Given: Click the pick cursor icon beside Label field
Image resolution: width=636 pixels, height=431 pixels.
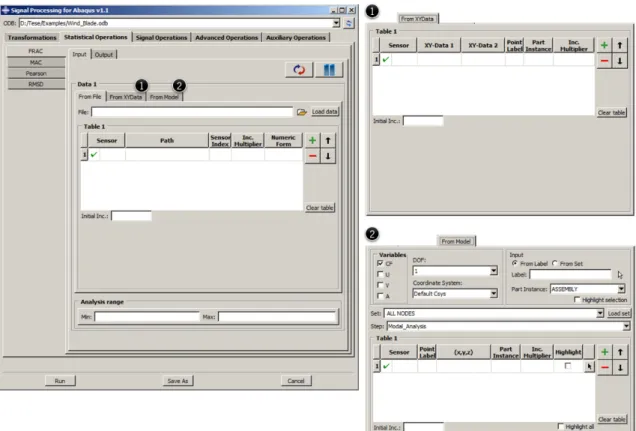Looking at the screenshot, I should click(620, 275).
